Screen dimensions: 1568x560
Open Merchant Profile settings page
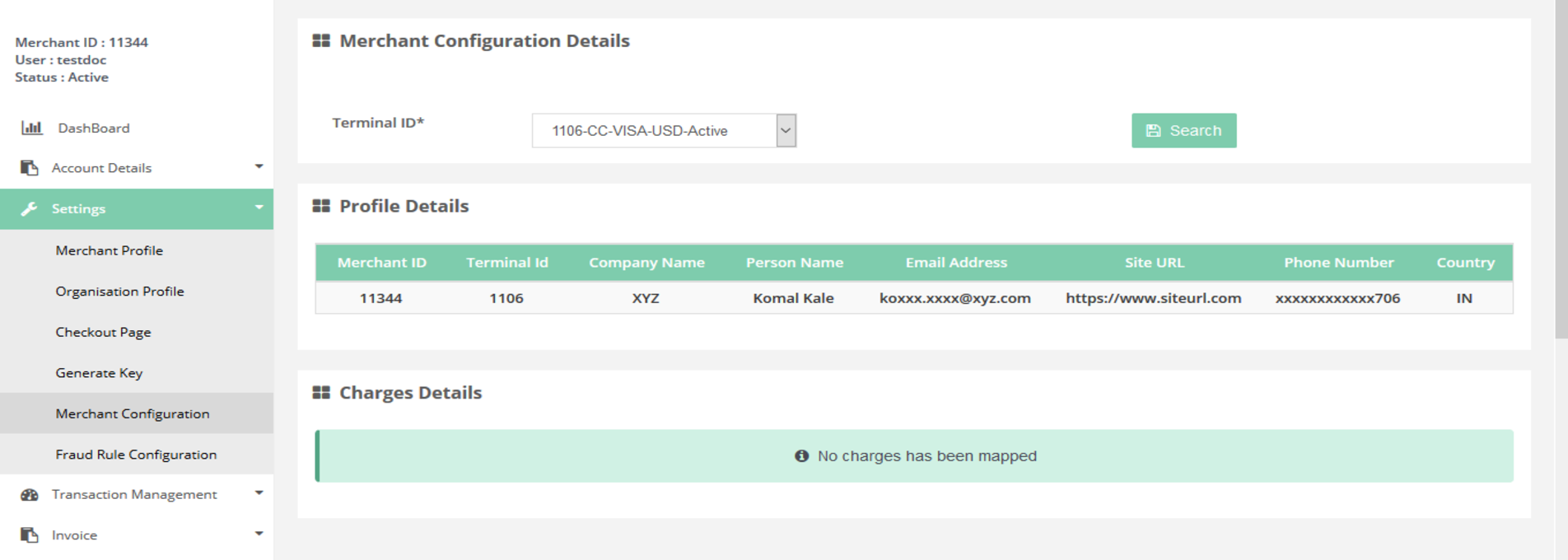pos(109,250)
